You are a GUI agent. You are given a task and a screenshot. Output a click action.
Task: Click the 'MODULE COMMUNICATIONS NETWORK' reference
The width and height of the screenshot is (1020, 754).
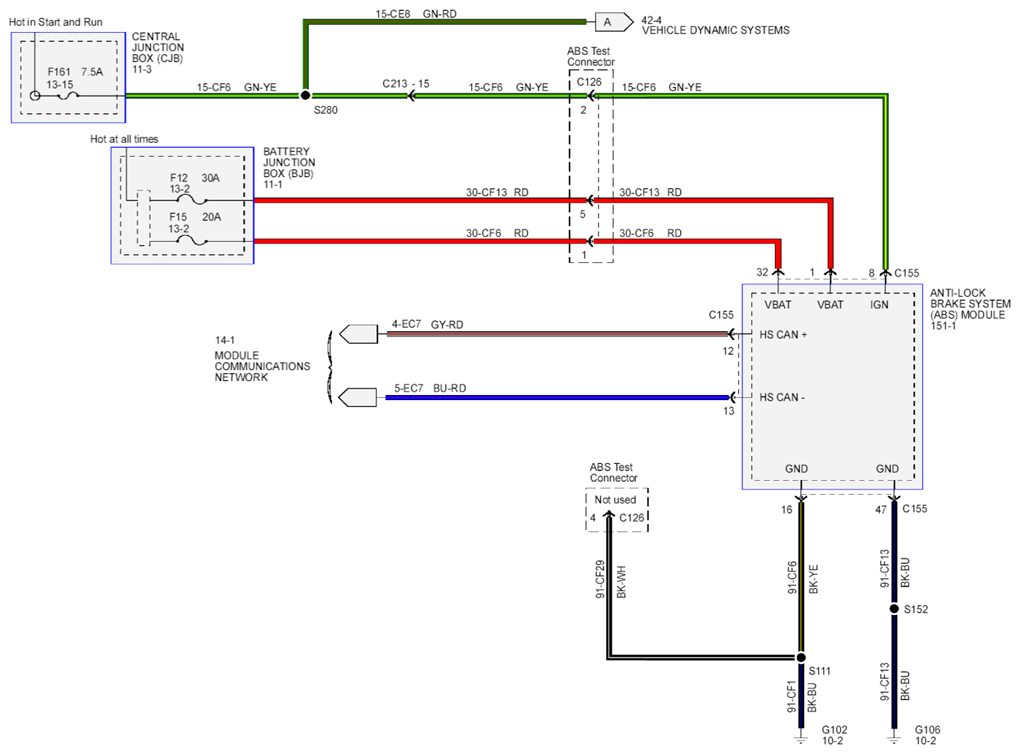click(x=262, y=366)
